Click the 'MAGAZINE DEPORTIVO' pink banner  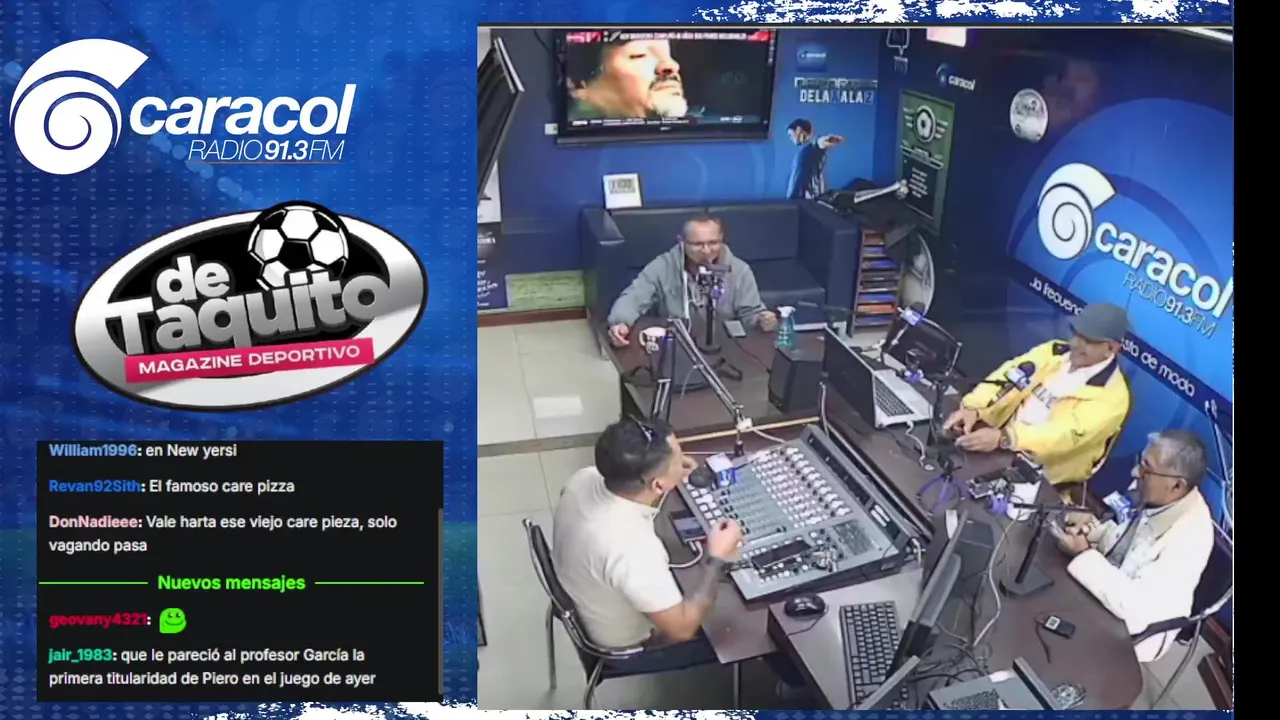[249, 360]
